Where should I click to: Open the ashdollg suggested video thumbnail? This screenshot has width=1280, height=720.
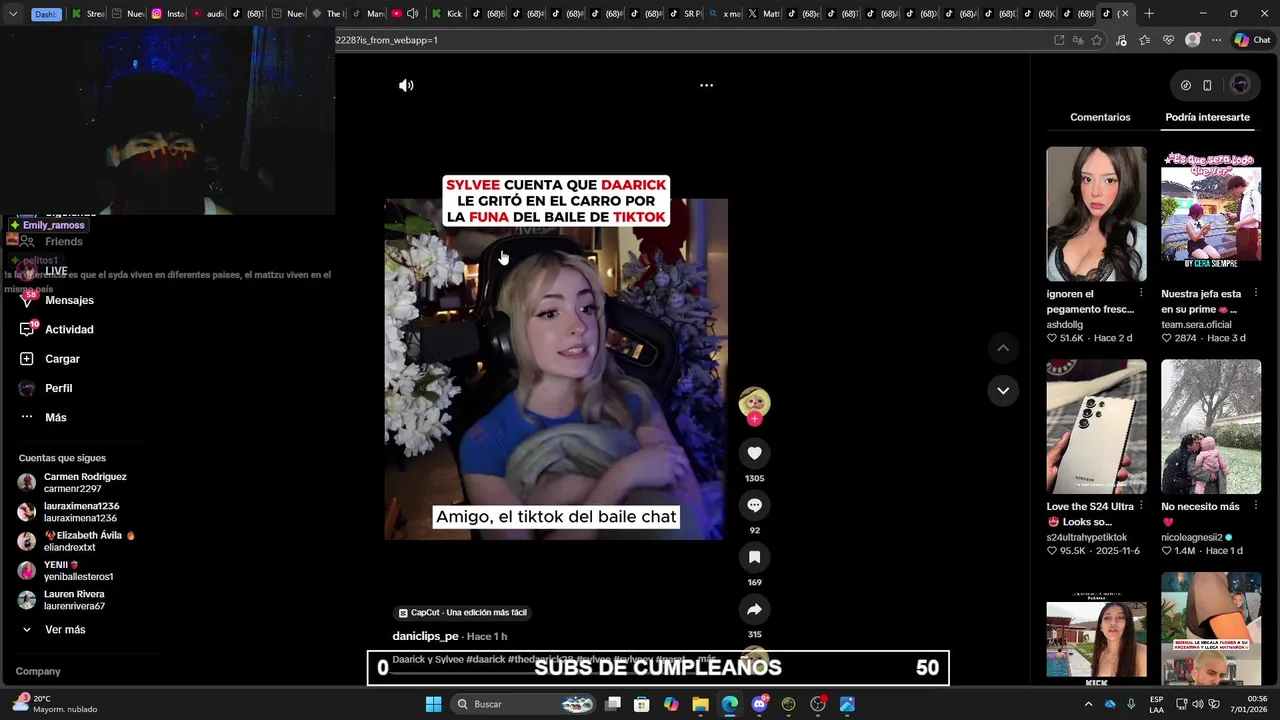[1096, 214]
